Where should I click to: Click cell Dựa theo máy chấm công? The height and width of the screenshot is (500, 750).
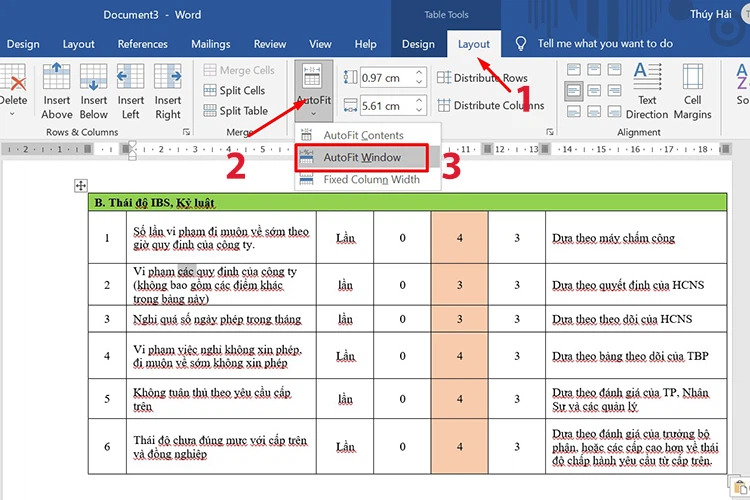pyautogui.click(x=636, y=237)
